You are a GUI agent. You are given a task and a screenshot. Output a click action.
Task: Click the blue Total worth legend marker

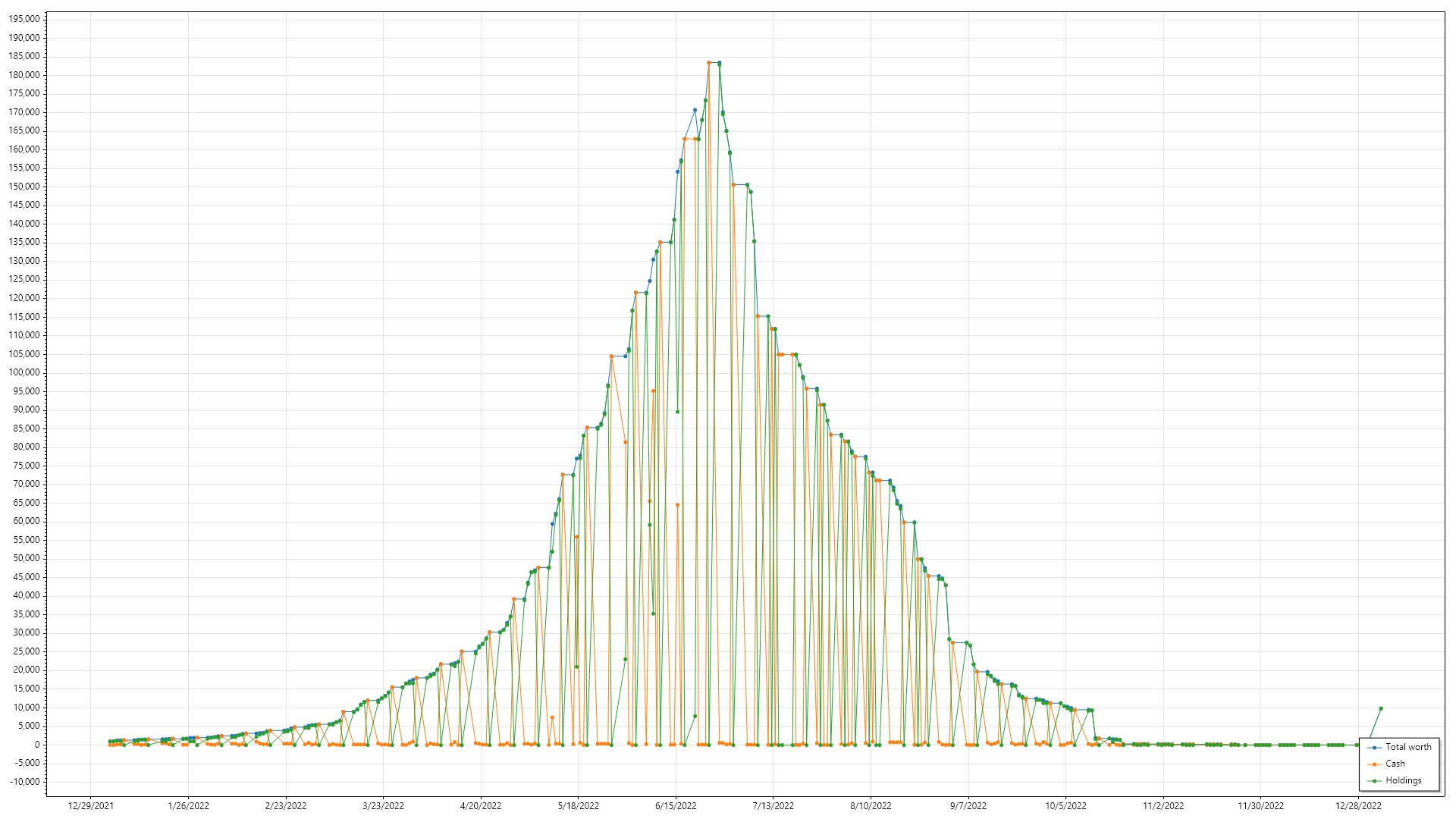tap(1374, 748)
